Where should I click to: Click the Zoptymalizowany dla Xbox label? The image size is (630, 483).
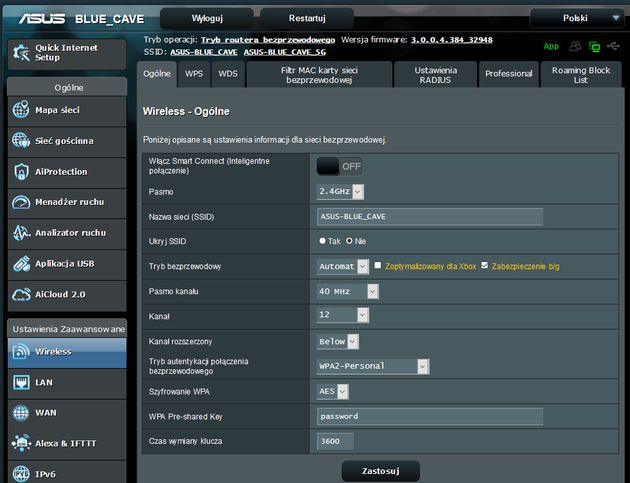pos(431,266)
